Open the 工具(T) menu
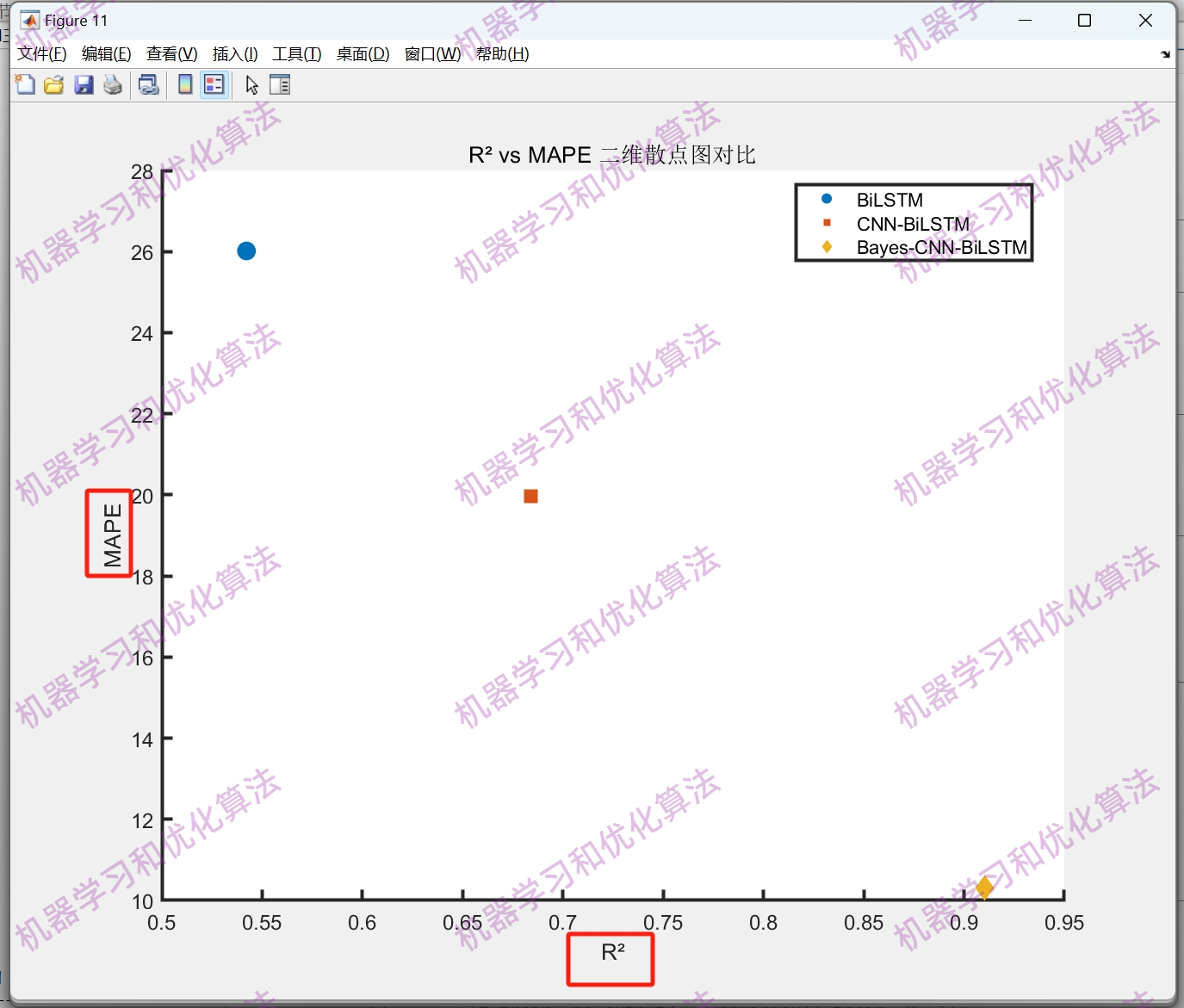1184x1008 pixels. click(297, 53)
